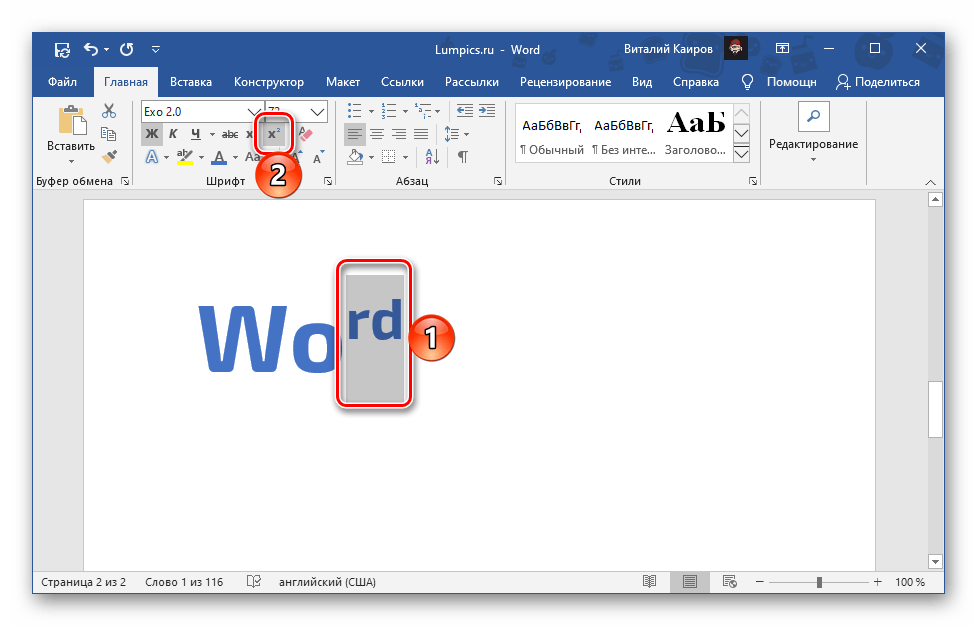Apply the Заголово... heading style
The height and width of the screenshot is (626, 977).
pos(695,134)
